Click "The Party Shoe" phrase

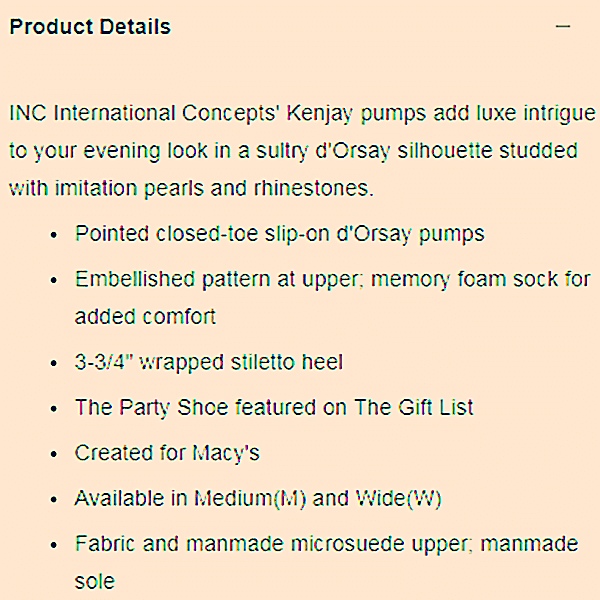click(138, 407)
